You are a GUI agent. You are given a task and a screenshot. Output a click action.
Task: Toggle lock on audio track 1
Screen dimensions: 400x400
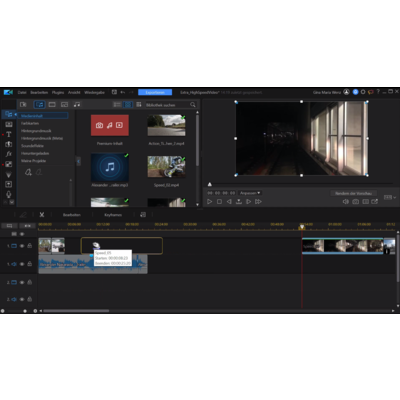(30, 264)
